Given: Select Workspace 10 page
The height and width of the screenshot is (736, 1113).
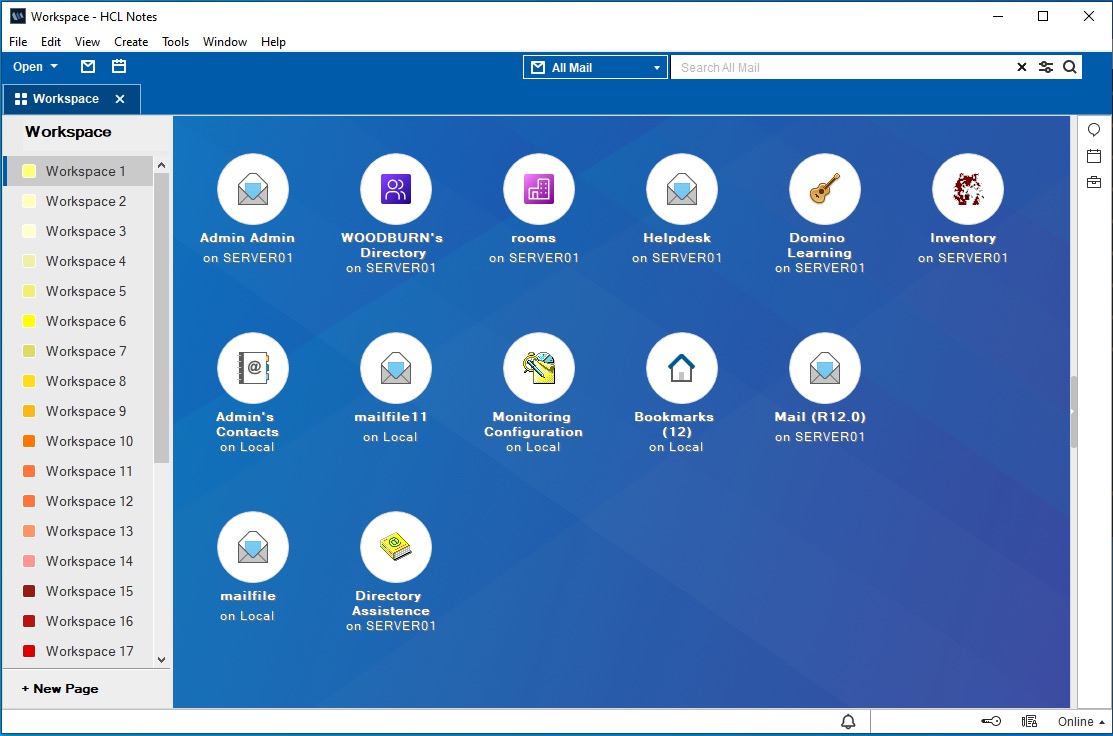Looking at the screenshot, I should [x=88, y=441].
